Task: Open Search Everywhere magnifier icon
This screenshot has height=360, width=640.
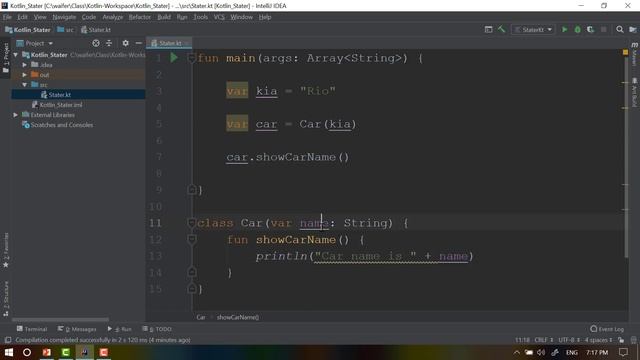Action: [x=620, y=29]
